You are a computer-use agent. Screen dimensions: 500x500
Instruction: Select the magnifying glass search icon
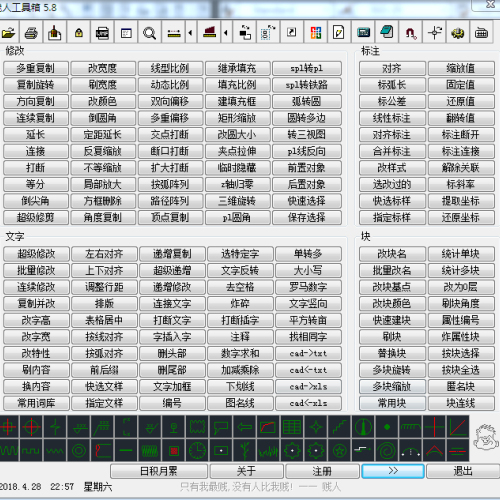[x=149, y=33]
